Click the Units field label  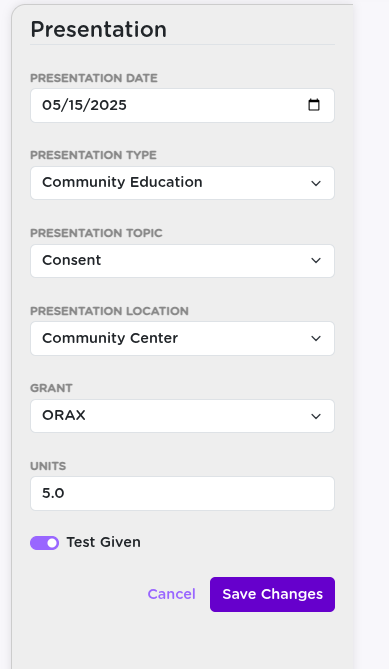tap(48, 466)
